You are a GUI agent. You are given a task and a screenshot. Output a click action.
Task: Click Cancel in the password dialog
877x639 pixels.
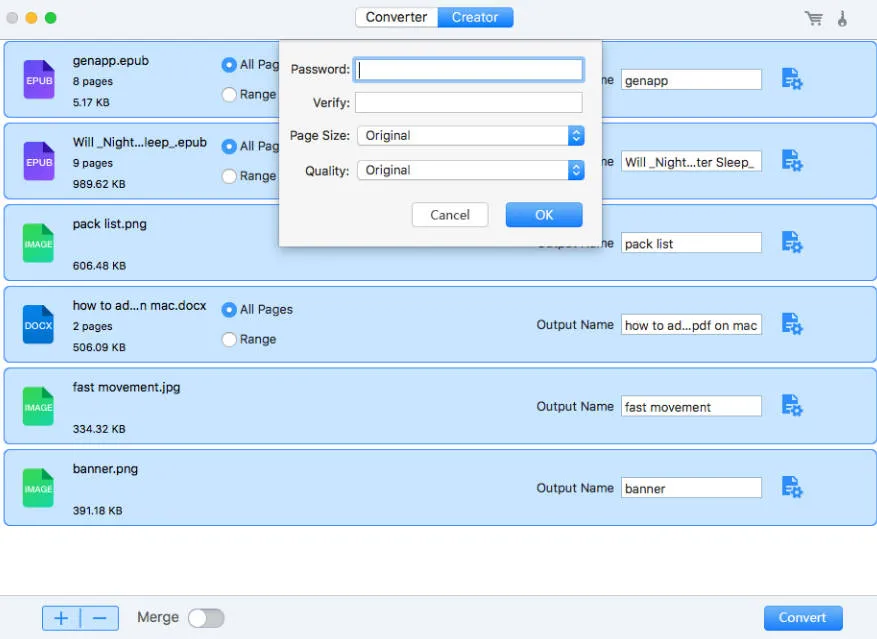450,215
